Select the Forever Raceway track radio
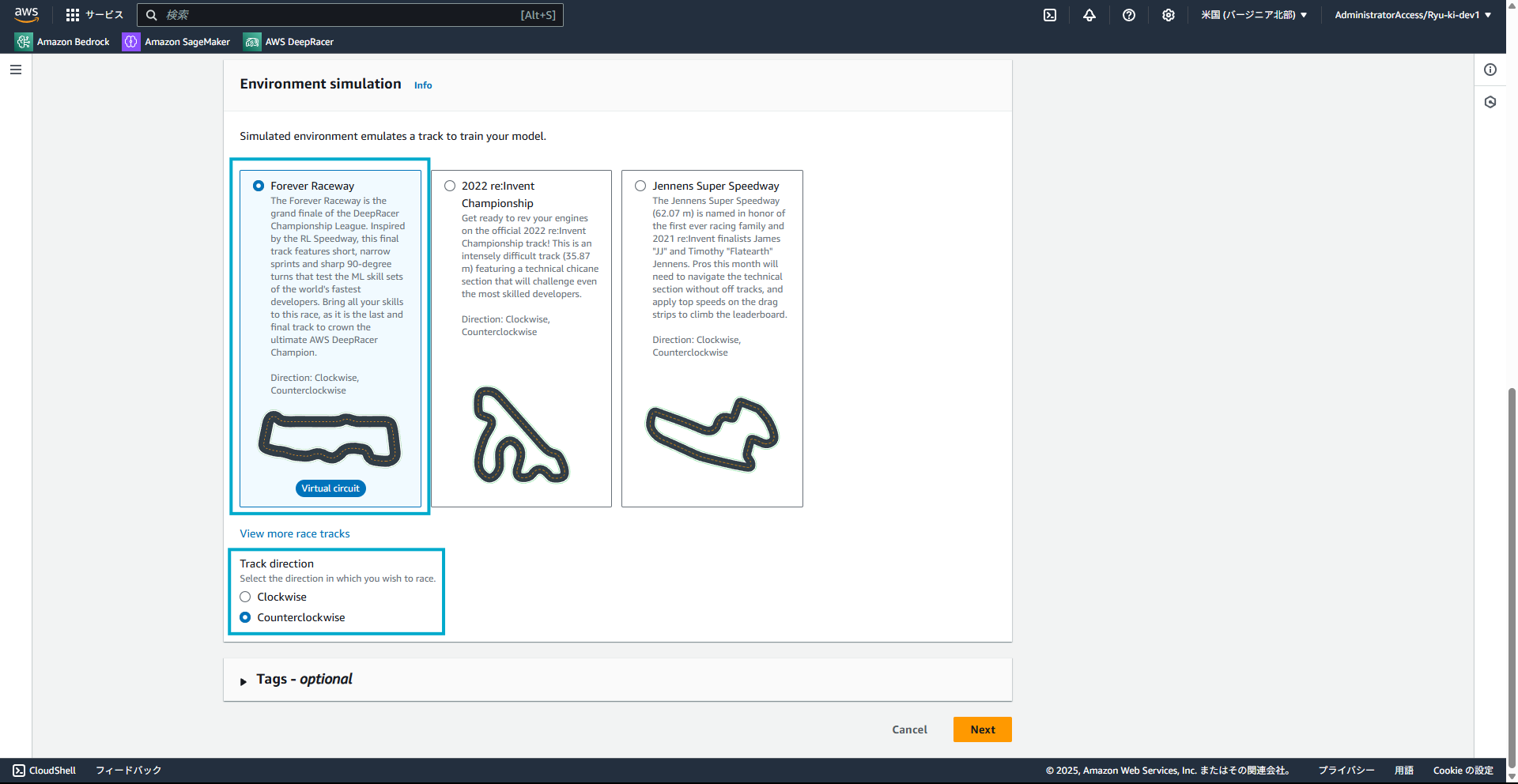Viewport: 1518px width, 784px height. 259,186
